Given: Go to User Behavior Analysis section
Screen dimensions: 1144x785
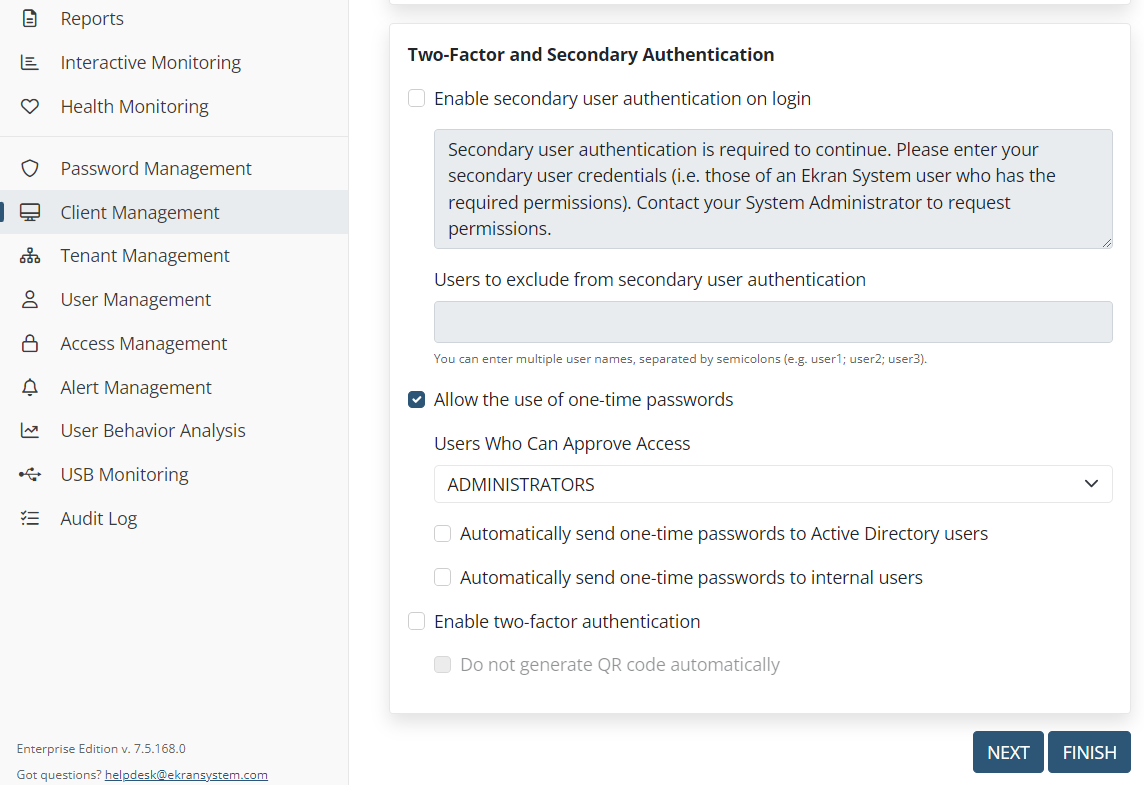Looking at the screenshot, I should pos(152,431).
